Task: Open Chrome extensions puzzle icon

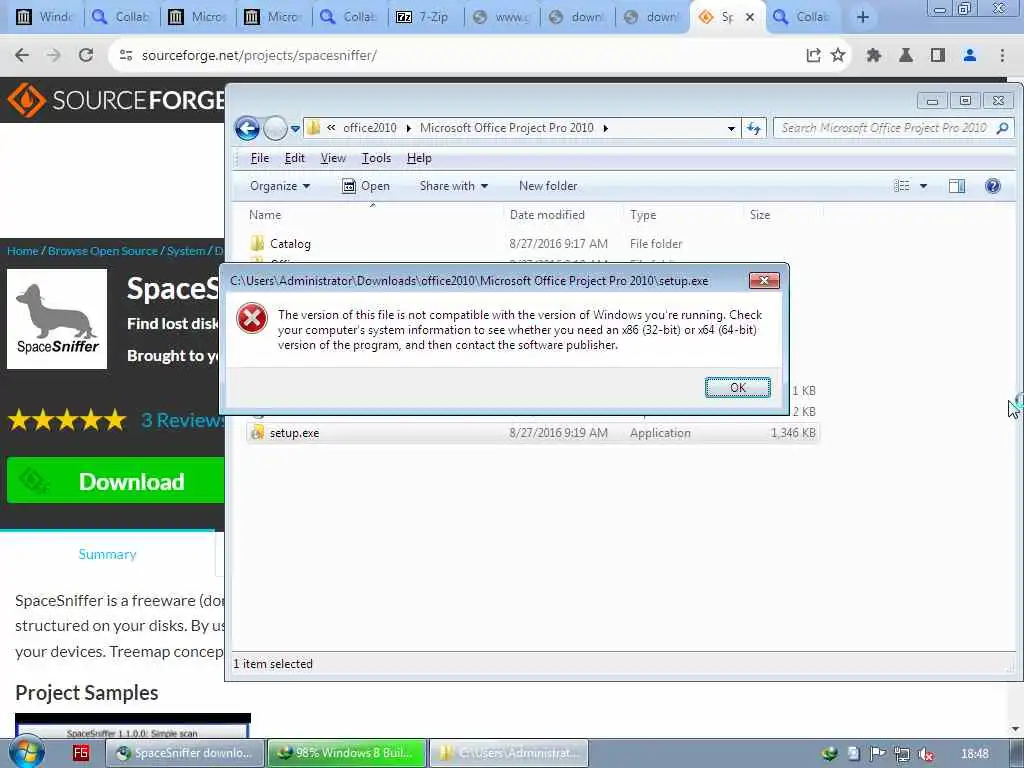Action: (x=874, y=56)
